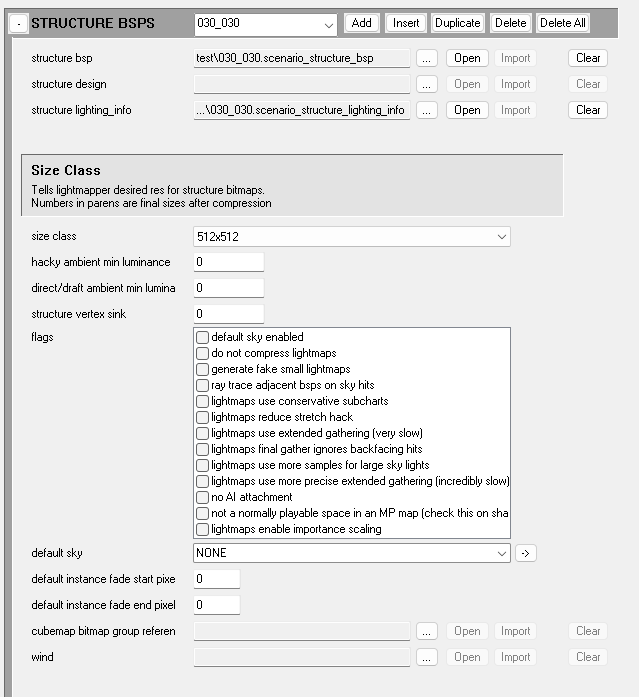Check do not compress lightmaps
The width and height of the screenshot is (639, 697).
(x=203, y=353)
